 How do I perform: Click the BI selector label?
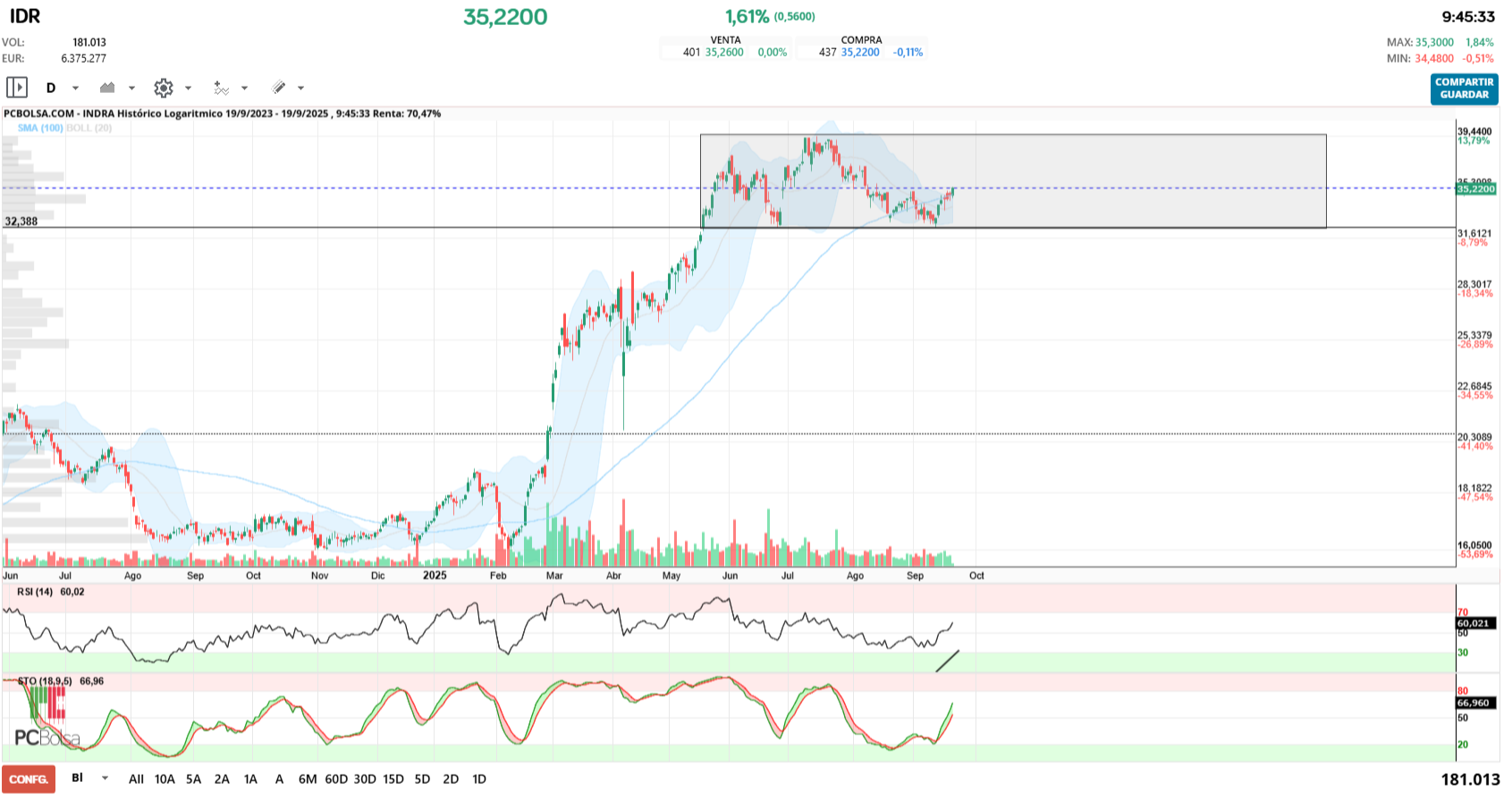pyautogui.click(x=78, y=778)
